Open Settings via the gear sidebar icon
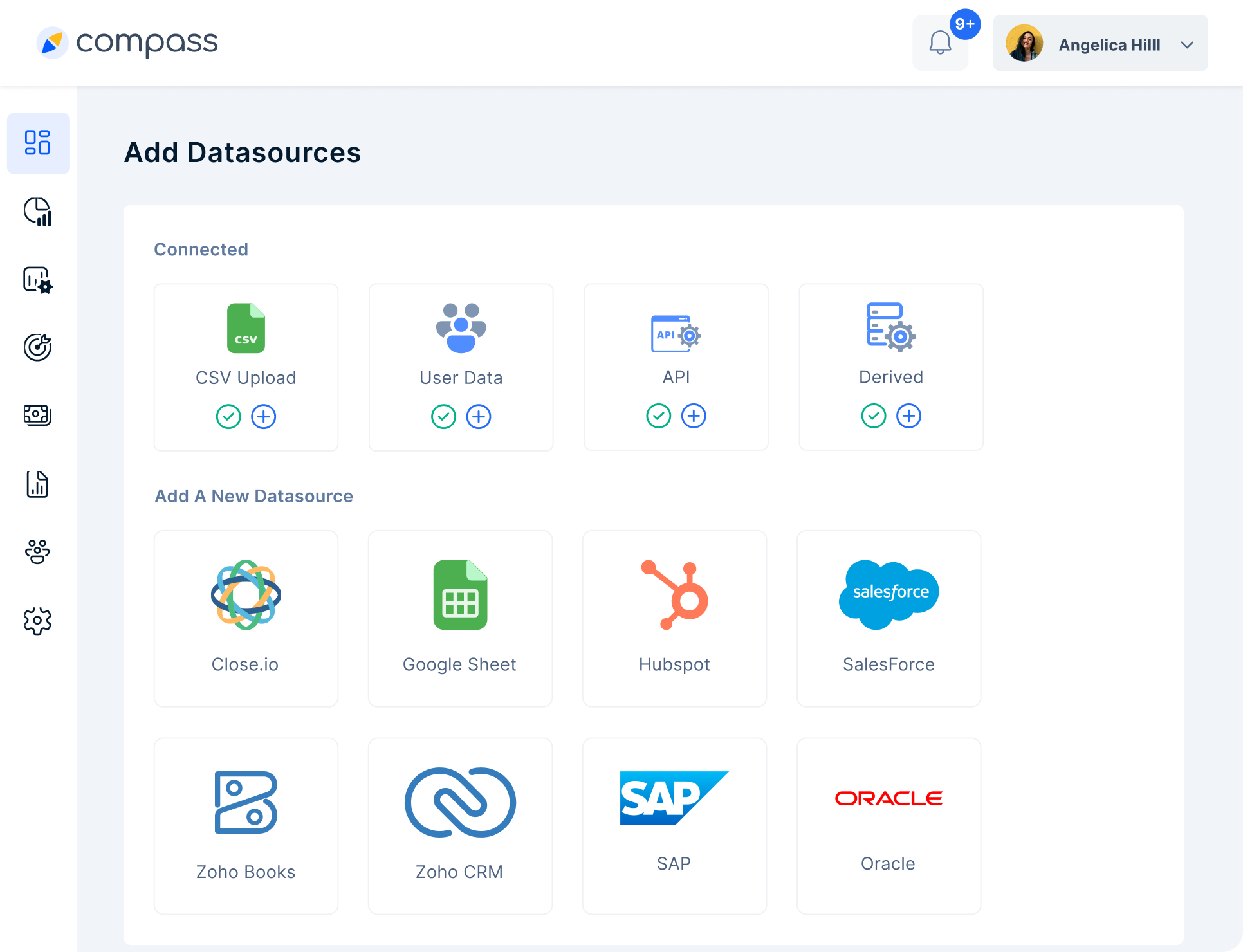Viewport: 1243px width, 952px height. point(38,620)
